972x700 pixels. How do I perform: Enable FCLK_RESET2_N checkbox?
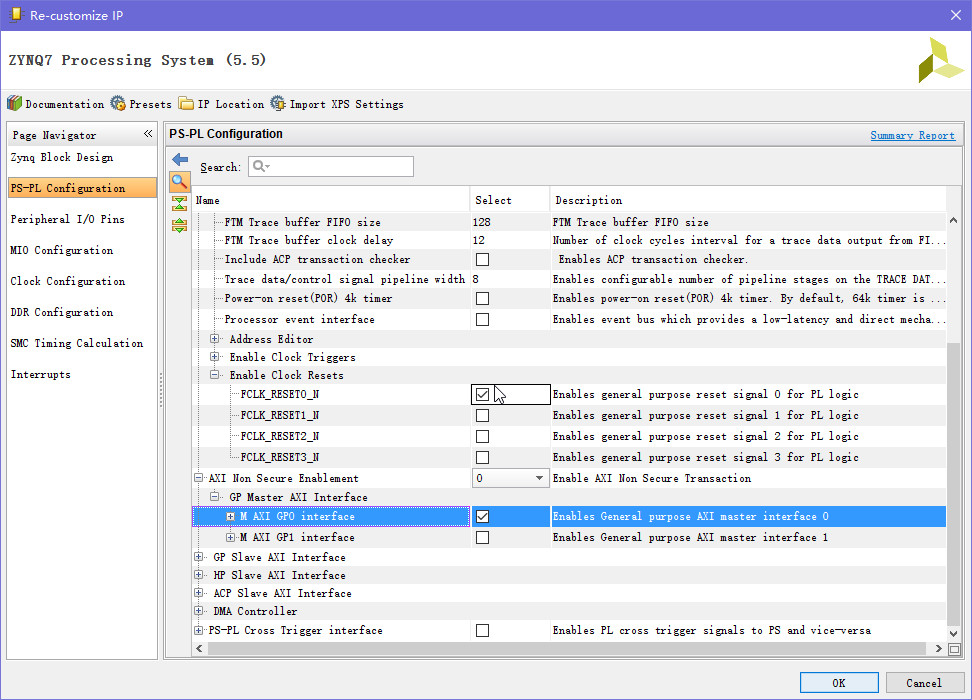coord(482,436)
